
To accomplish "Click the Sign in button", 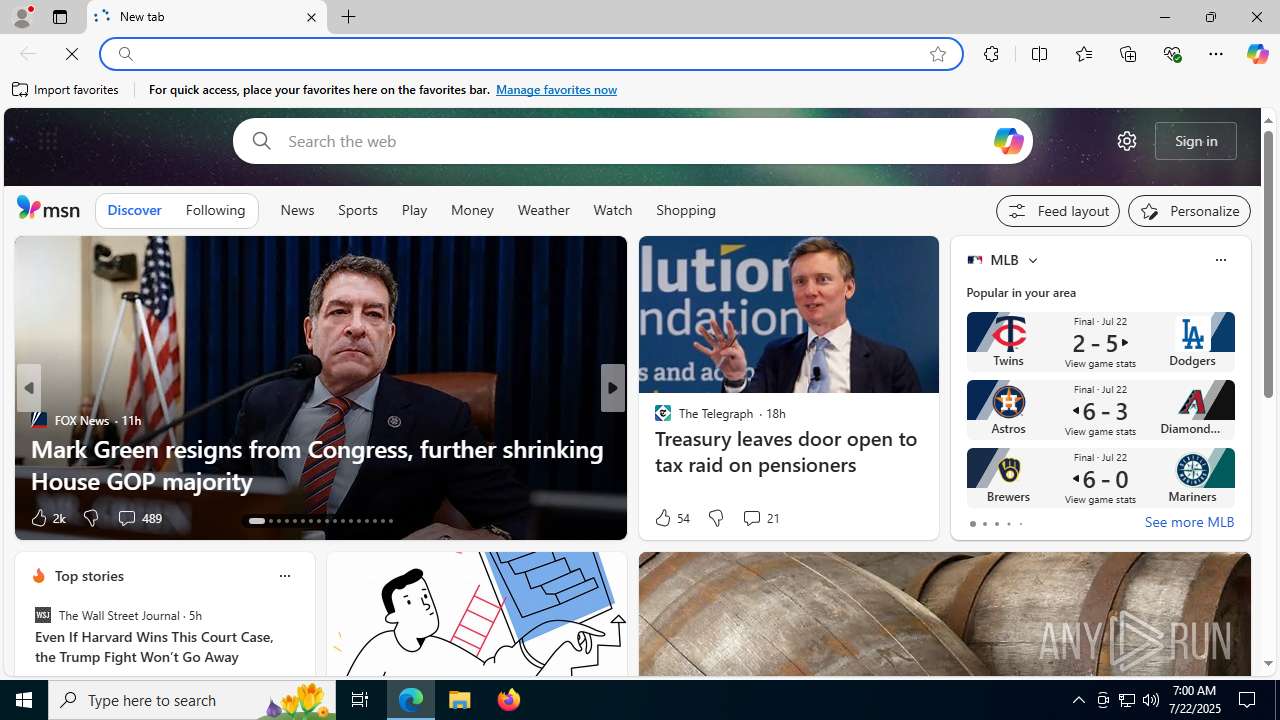I will [x=1196, y=141].
